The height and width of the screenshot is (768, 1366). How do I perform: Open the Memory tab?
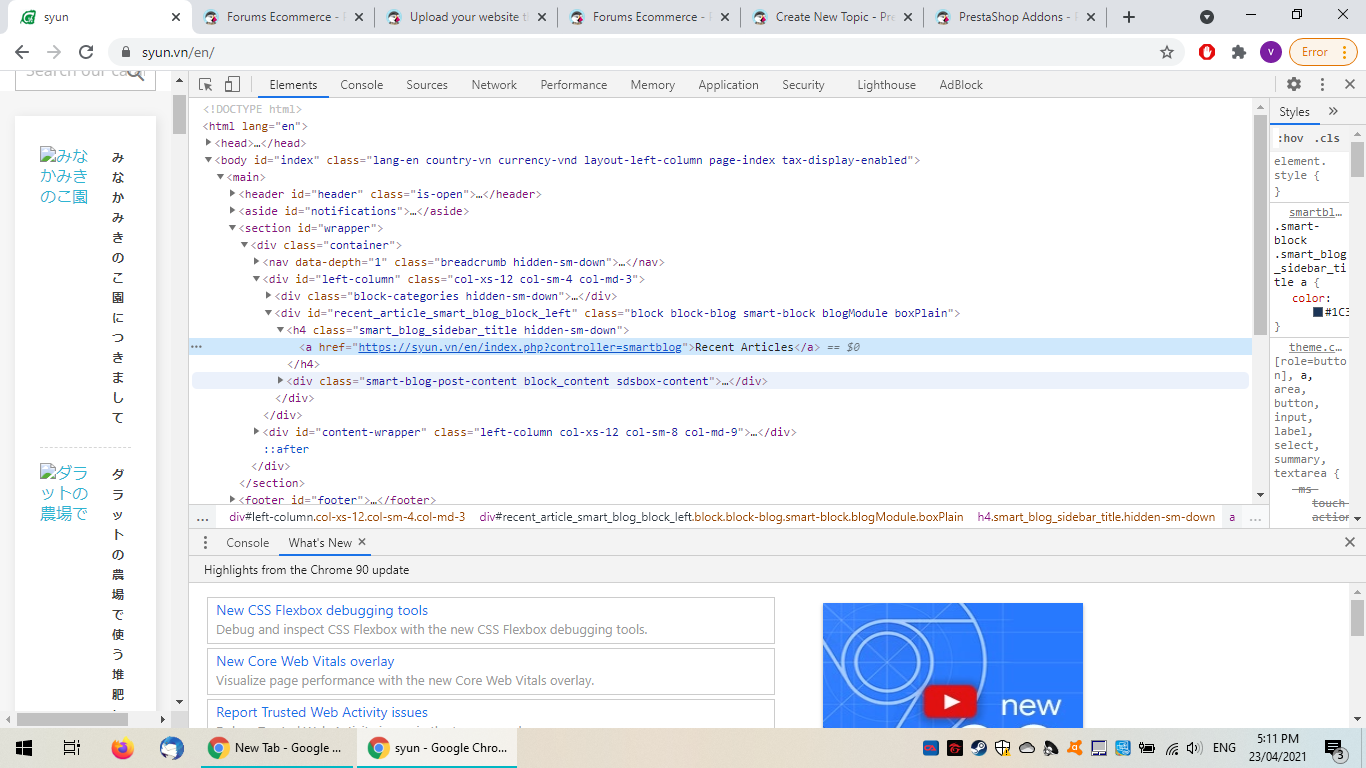pyautogui.click(x=653, y=85)
